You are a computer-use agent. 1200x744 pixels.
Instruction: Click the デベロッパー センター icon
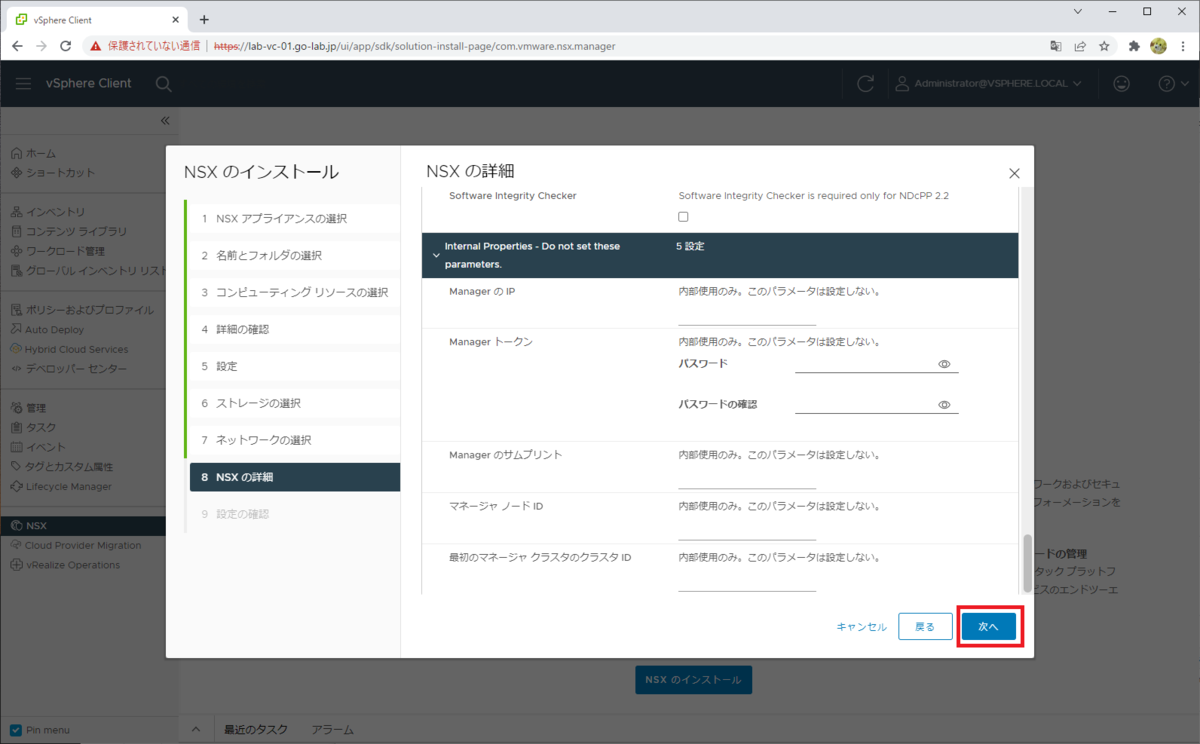[17, 369]
